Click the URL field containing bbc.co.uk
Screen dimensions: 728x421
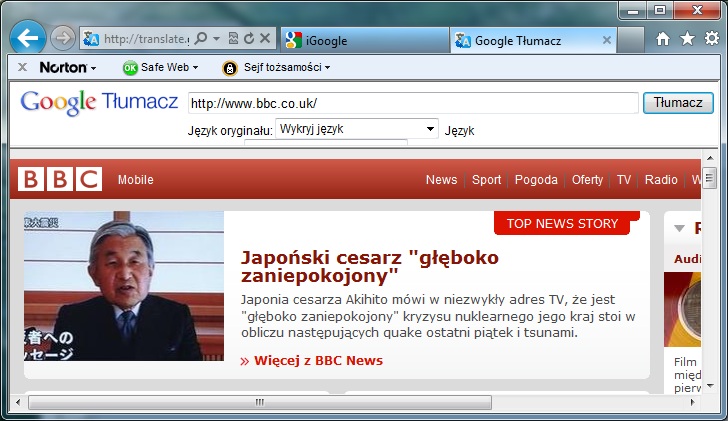[x=413, y=103]
